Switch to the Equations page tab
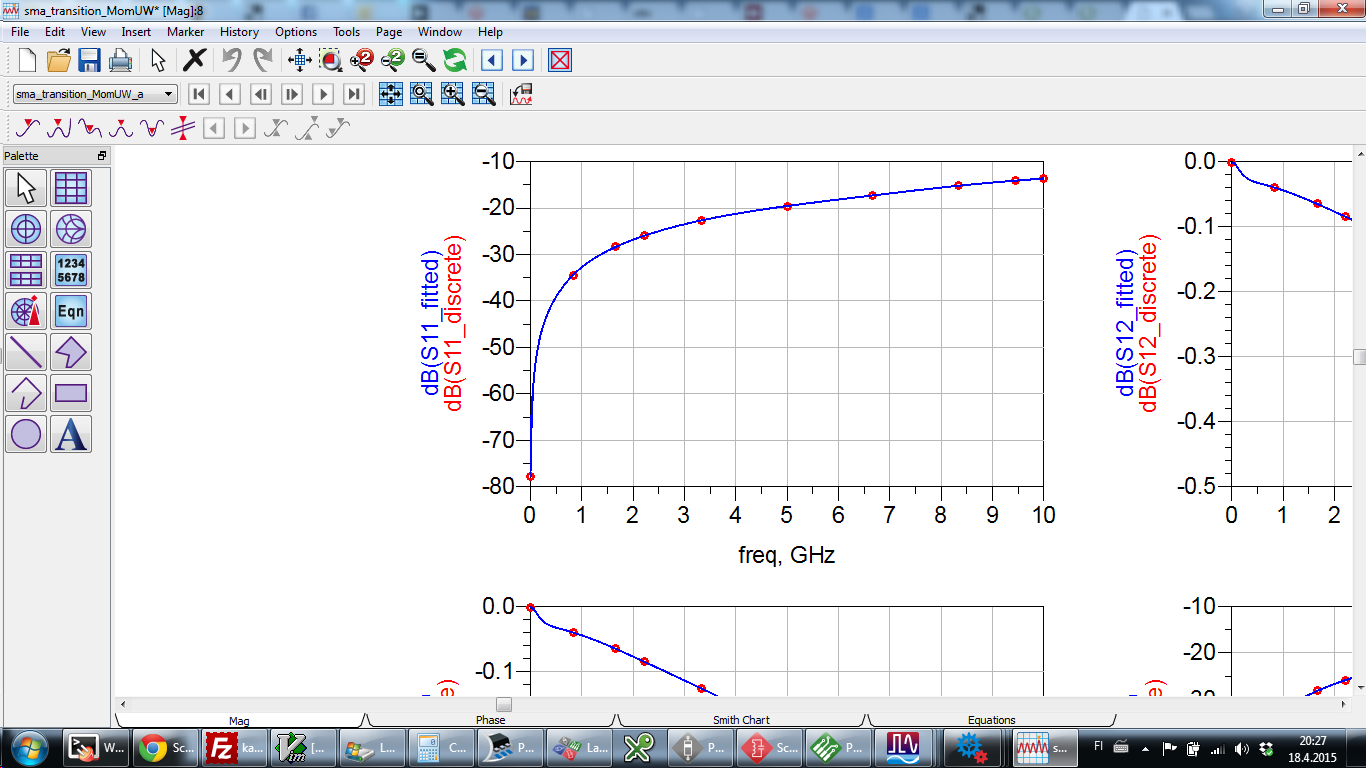The height and width of the screenshot is (768, 1366). 992,720
